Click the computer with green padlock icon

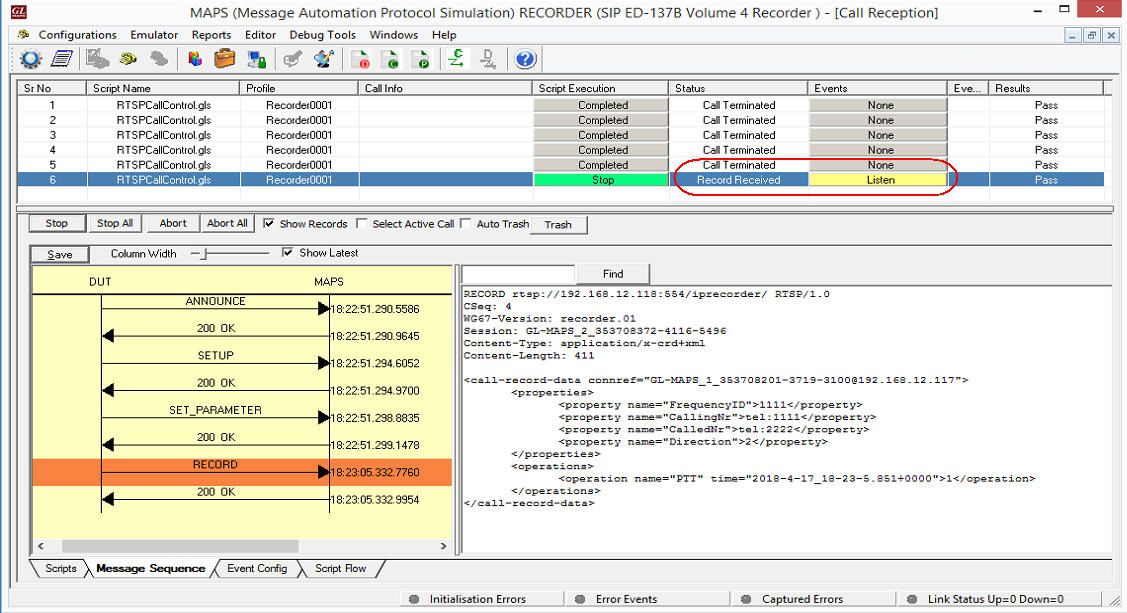pyautogui.click(x=257, y=60)
